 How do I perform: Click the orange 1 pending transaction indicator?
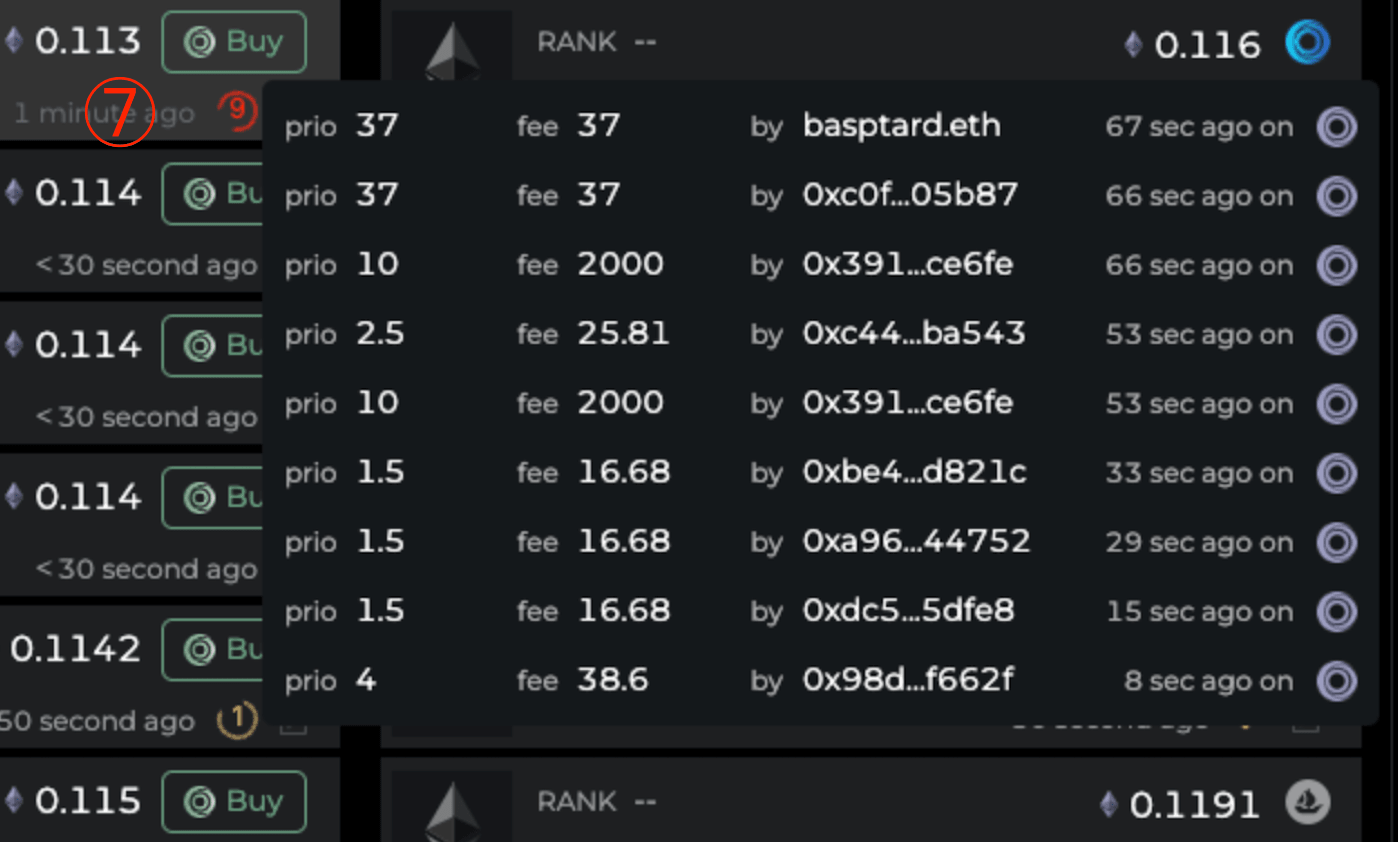[237, 720]
